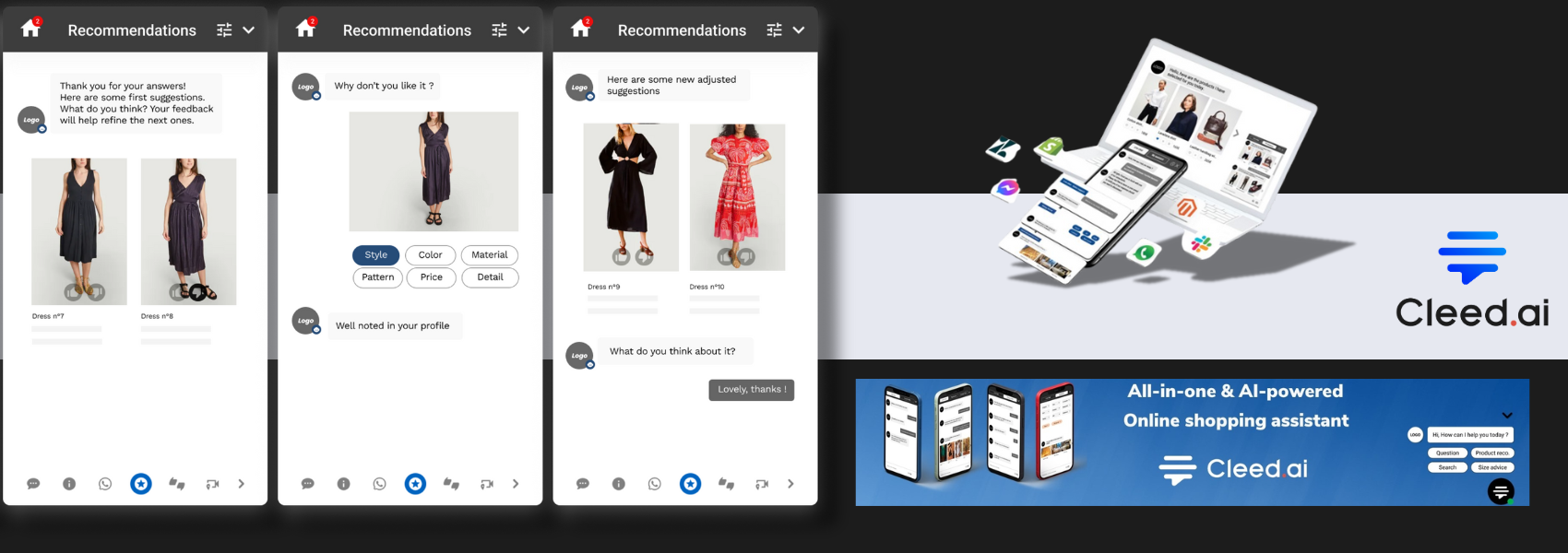This screenshot has width=1568, height=553.
Task: Open WhatsApp icon below 'Well noted in your profile'
Action: [x=379, y=484]
